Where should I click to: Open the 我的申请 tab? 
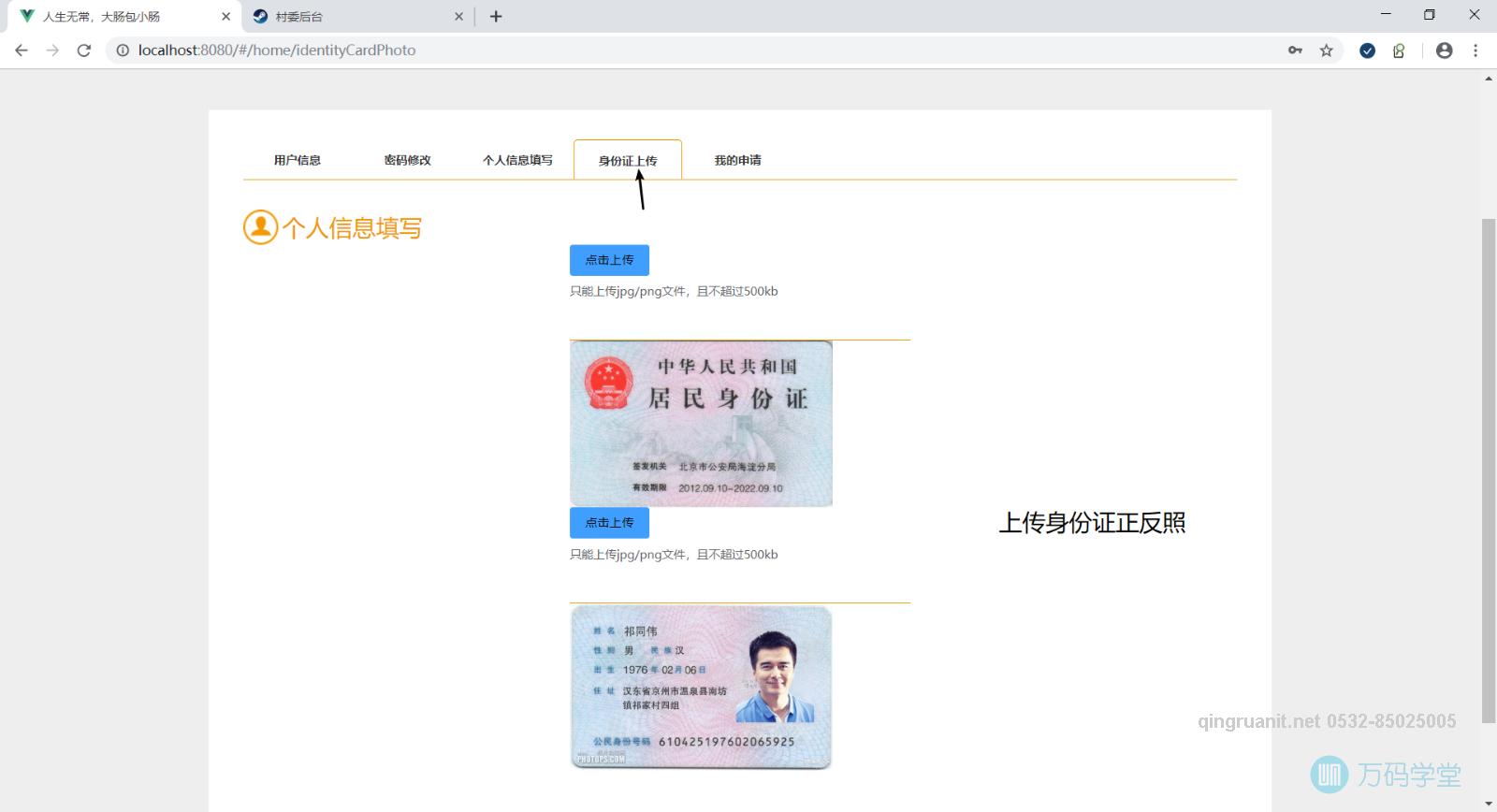pos(737,160)
